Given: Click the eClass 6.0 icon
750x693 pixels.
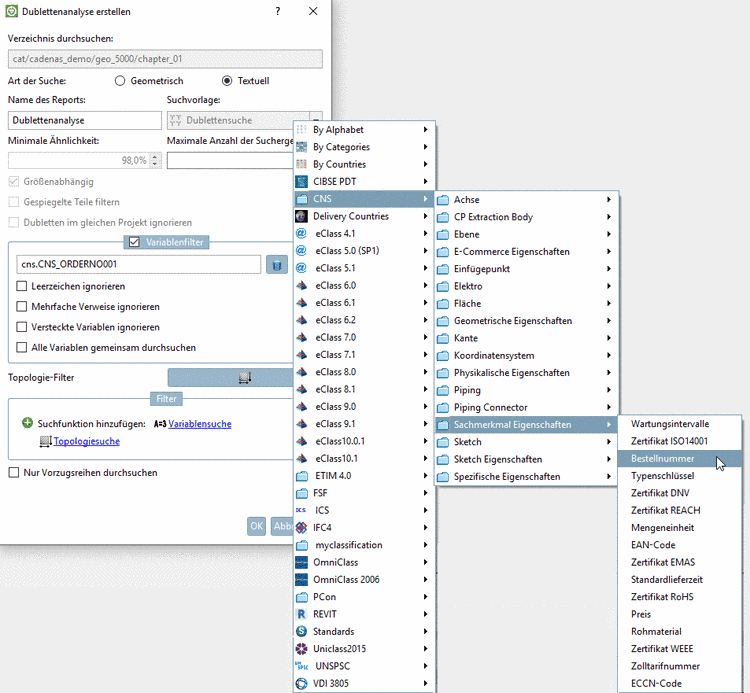Looking at the screenshot, I should pos(301,286).
